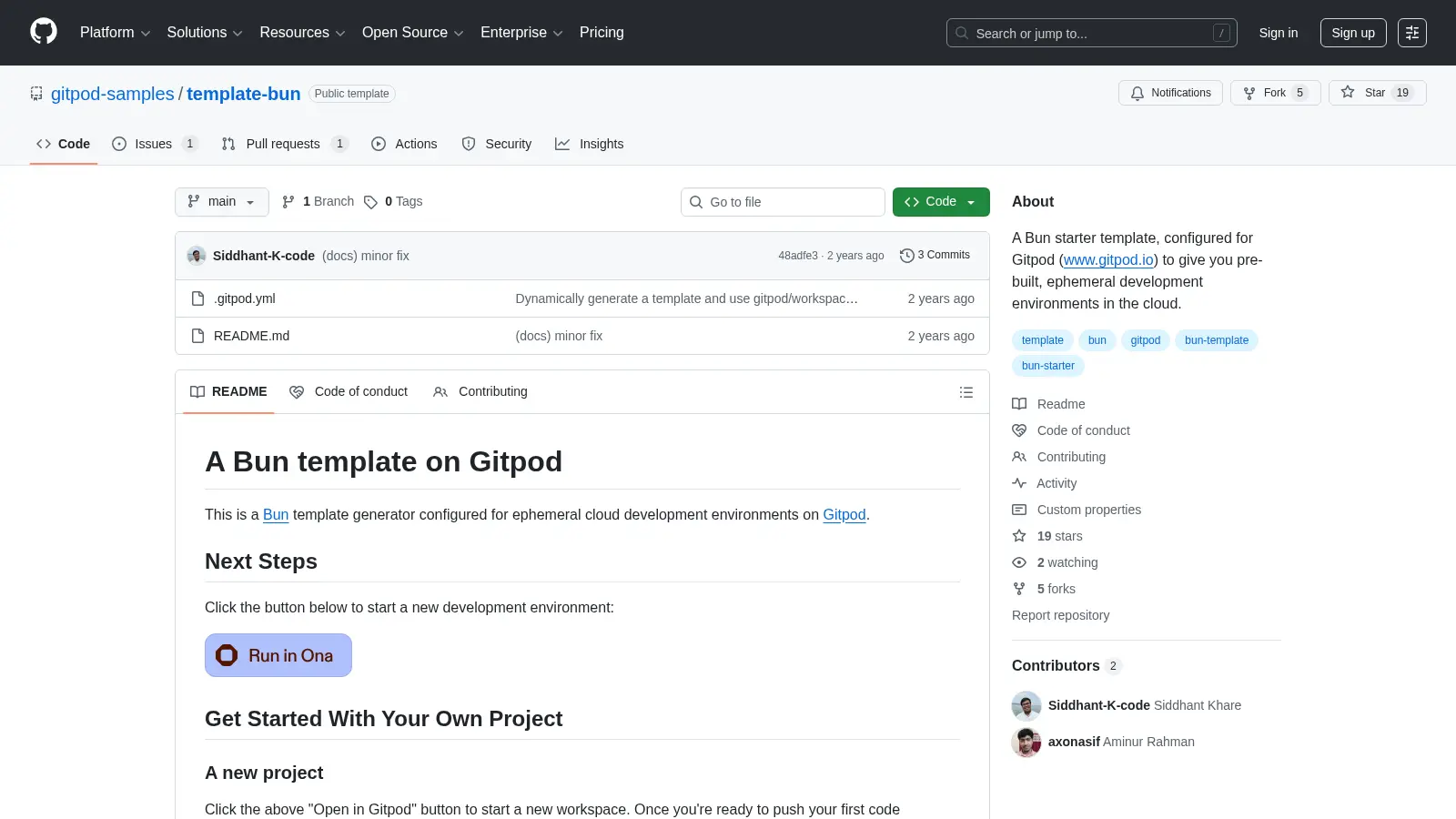The width and height of the screenshot is (1456, 819).
Task: Open the Solutions navigation menu
Action: click(x=205, y=33)
